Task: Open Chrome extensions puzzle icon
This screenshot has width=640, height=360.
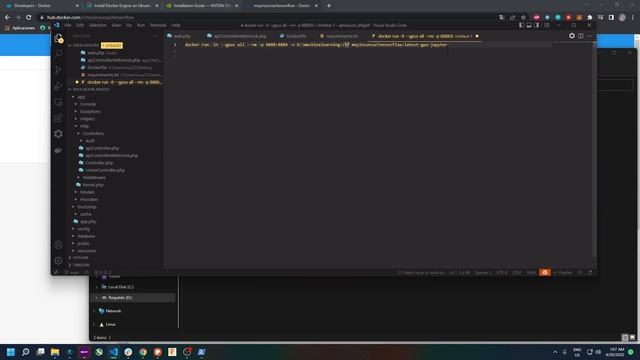Action: (590, 17)
